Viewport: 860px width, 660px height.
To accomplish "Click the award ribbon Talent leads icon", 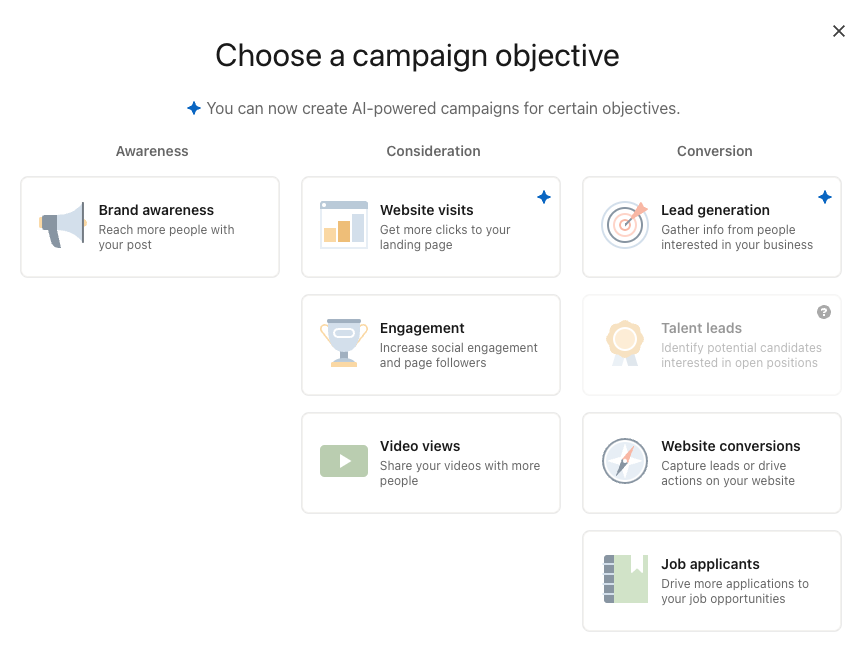I will [625, 343].
